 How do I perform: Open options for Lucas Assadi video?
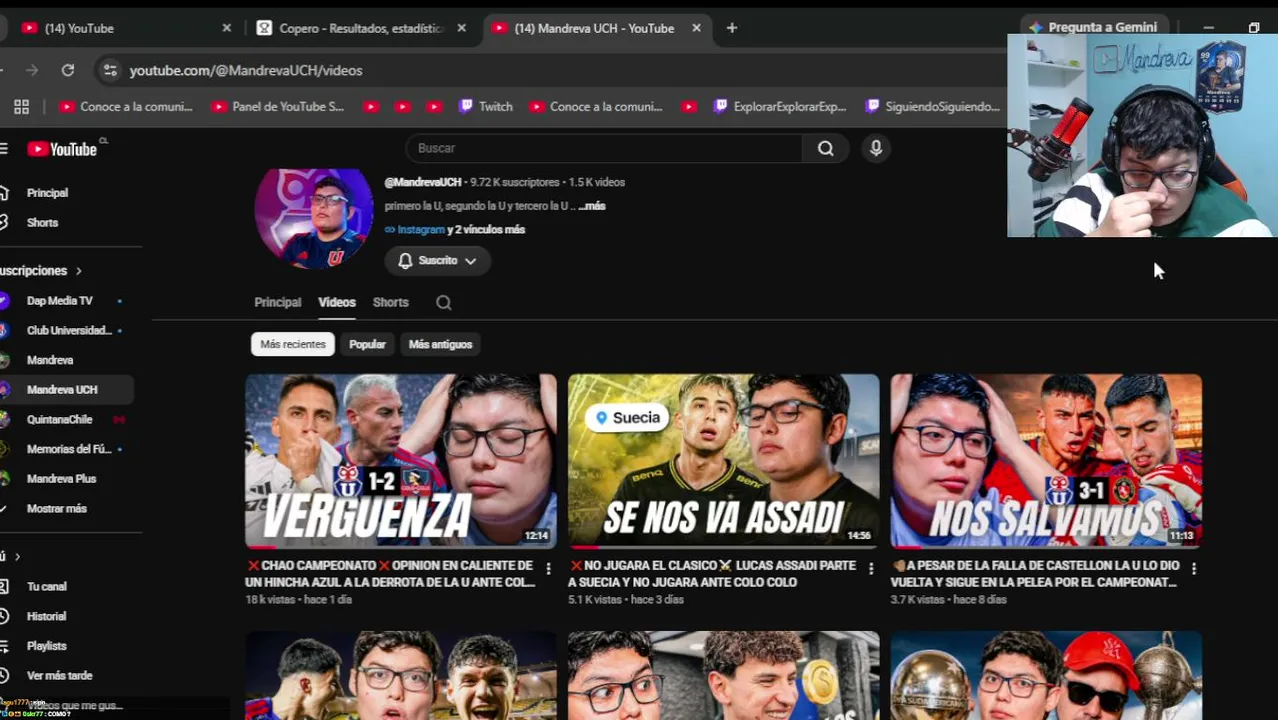coord(871,568)
